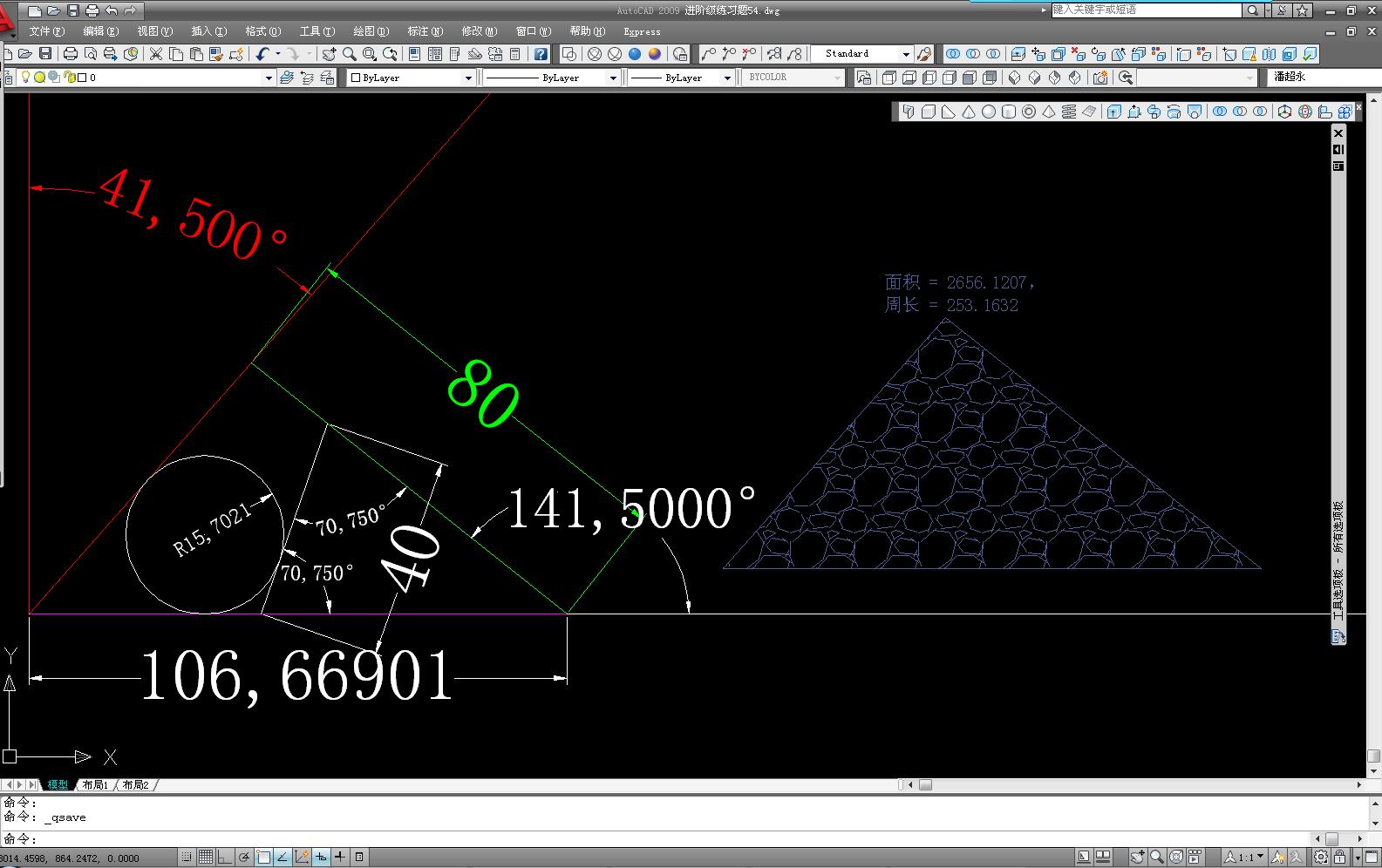The height and width of the screenshot is (868, 1382).
Task: Open the QuickCalc calculator
Action: click(515, 54)
